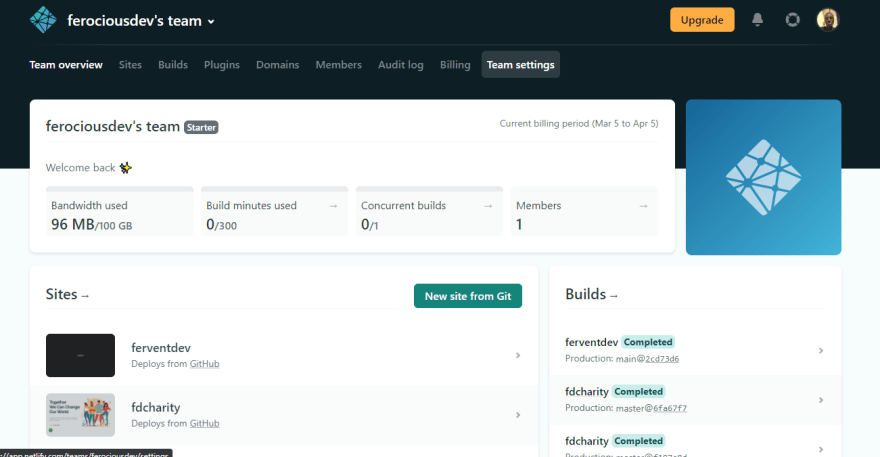880x457 pixels.
Task: Open the Domains tab
Action: (278, 65)
